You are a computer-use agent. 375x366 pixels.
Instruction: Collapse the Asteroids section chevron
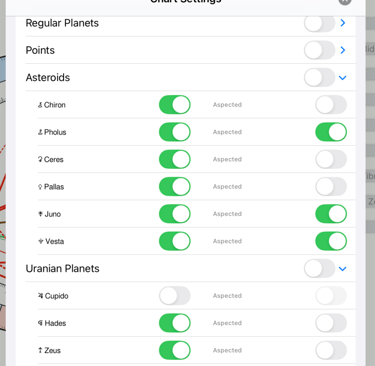[343, 78]
